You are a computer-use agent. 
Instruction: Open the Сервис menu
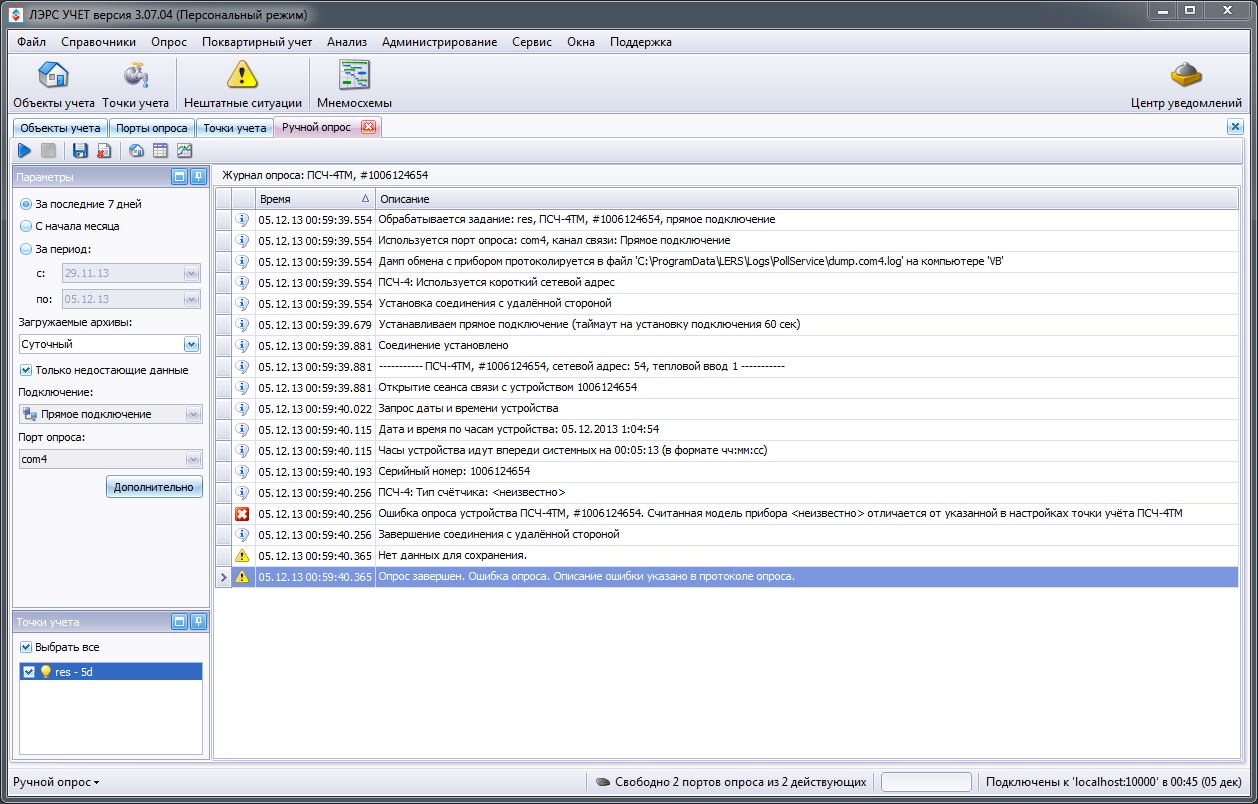532,42
